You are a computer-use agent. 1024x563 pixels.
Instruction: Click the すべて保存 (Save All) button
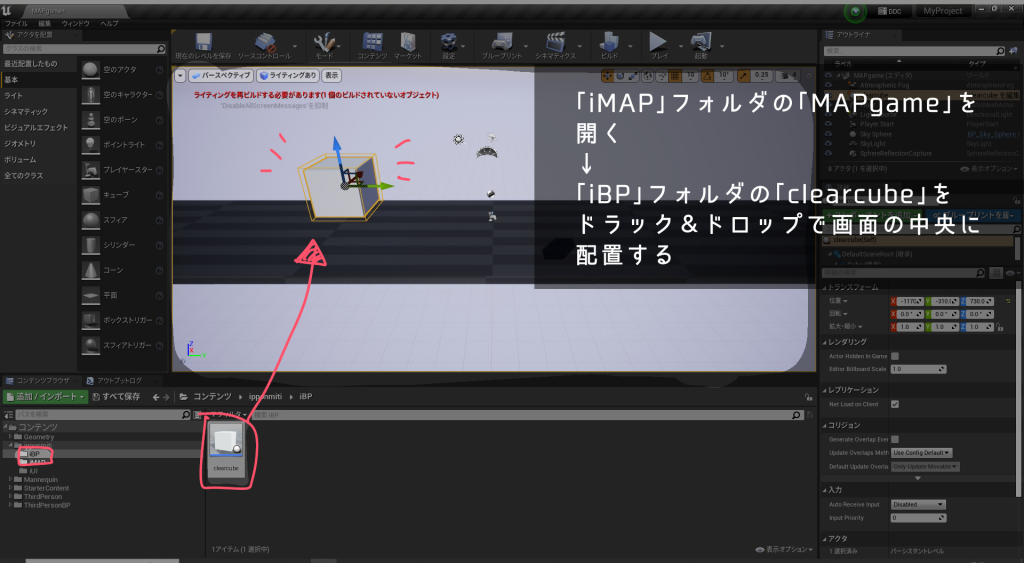[117, 397]
